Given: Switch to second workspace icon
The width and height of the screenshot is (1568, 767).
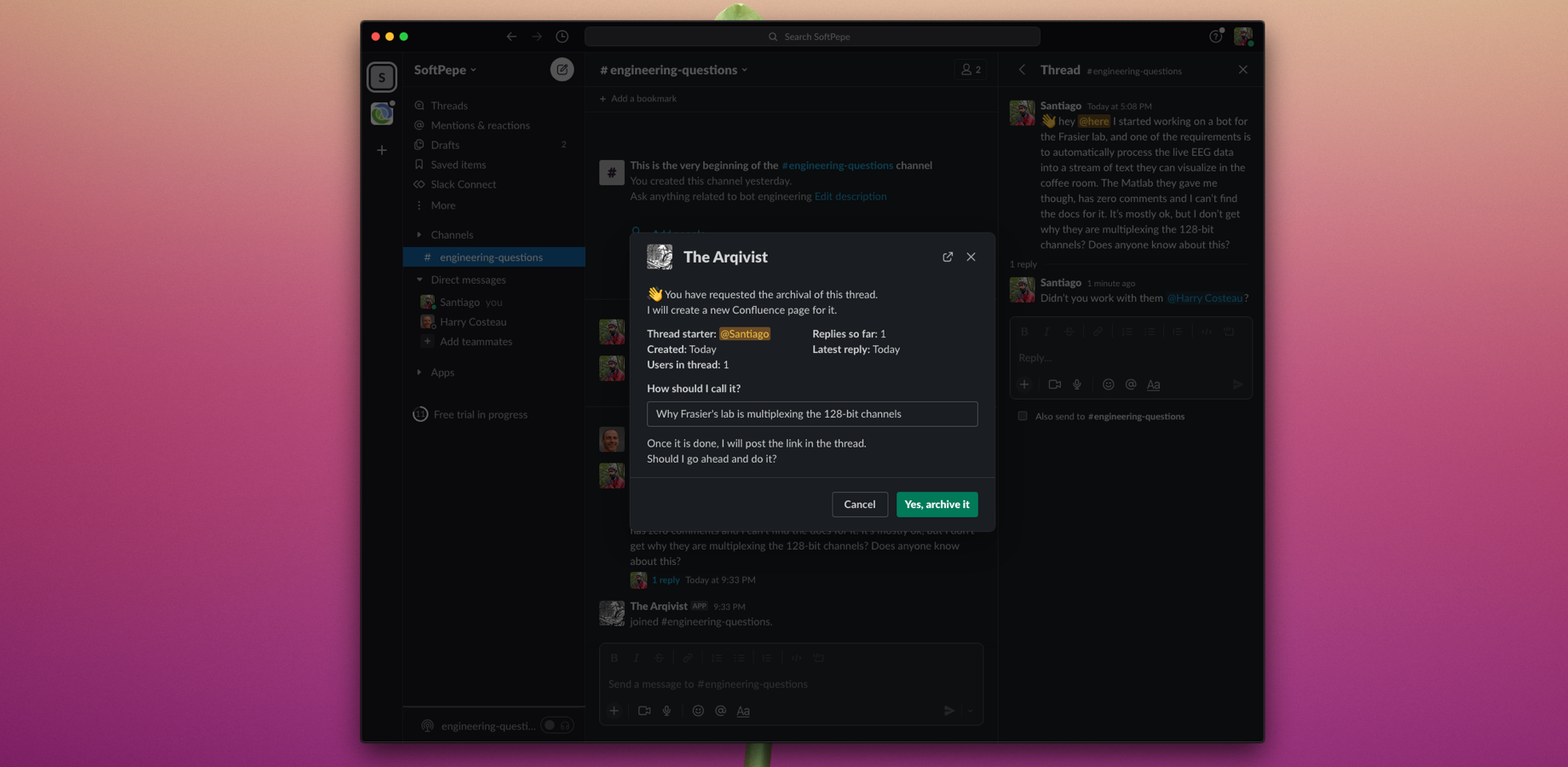Looking at the screenshot, I should tap(382, 113).
